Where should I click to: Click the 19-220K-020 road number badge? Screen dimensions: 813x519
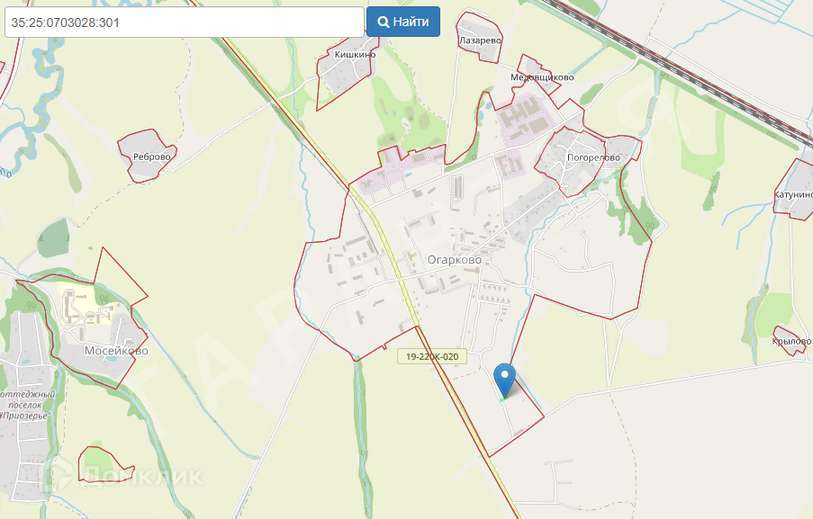(432, 357)
